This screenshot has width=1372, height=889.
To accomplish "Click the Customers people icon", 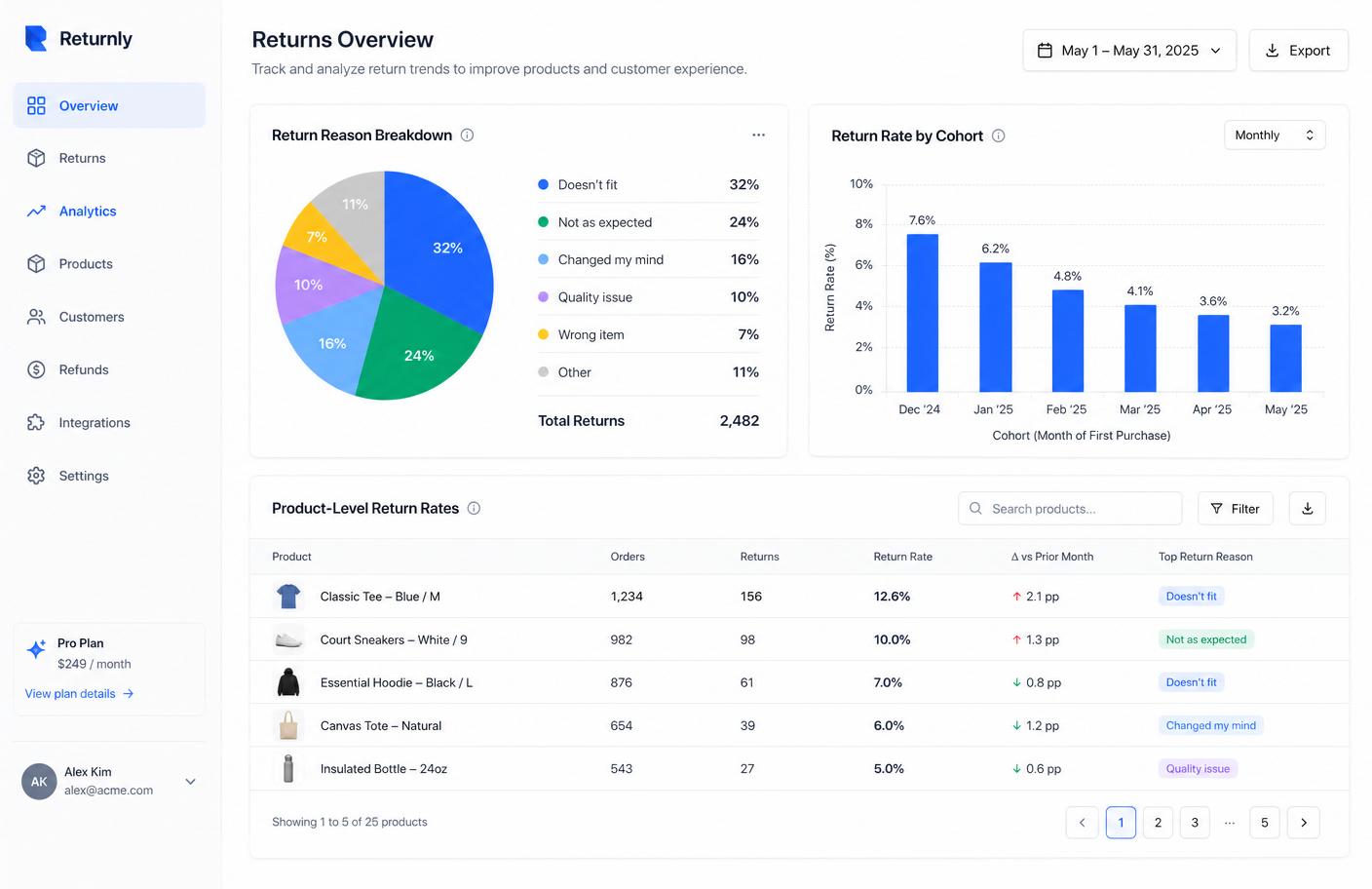I will (x=36, y=317).
